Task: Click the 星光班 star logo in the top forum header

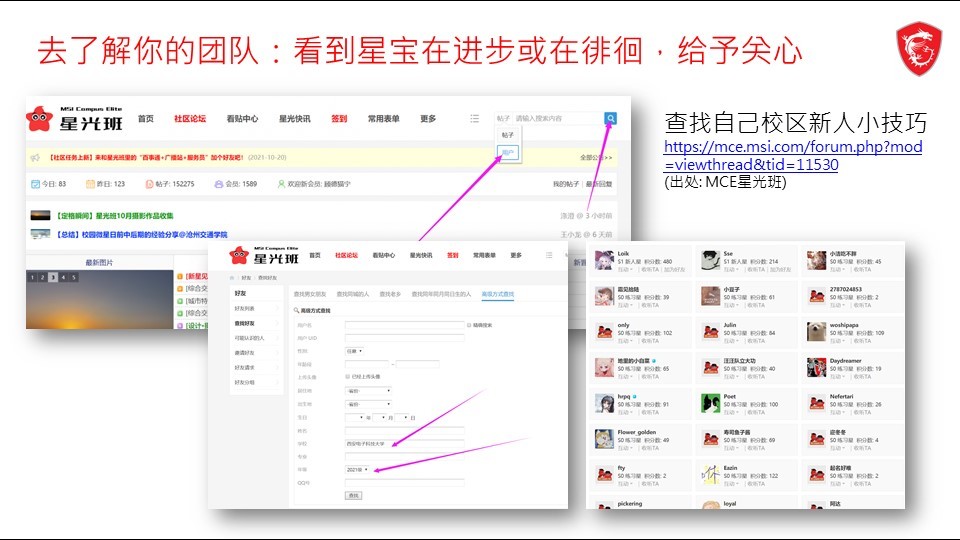Action: point(39,118)
